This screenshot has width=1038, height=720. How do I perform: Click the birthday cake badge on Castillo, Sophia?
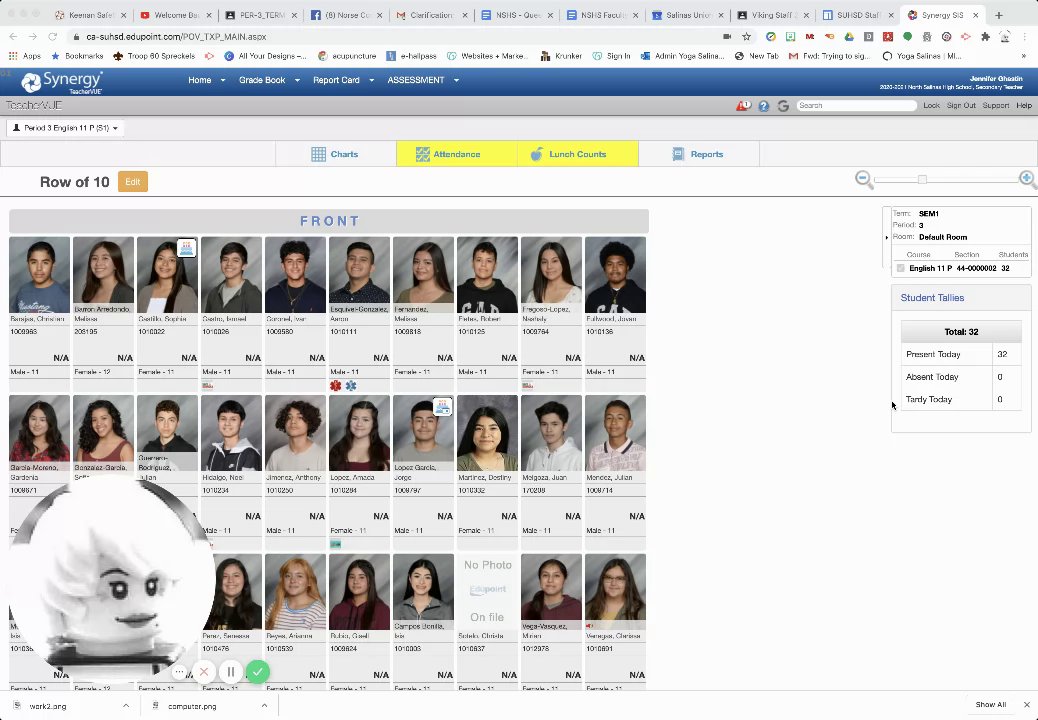(186, 248)
